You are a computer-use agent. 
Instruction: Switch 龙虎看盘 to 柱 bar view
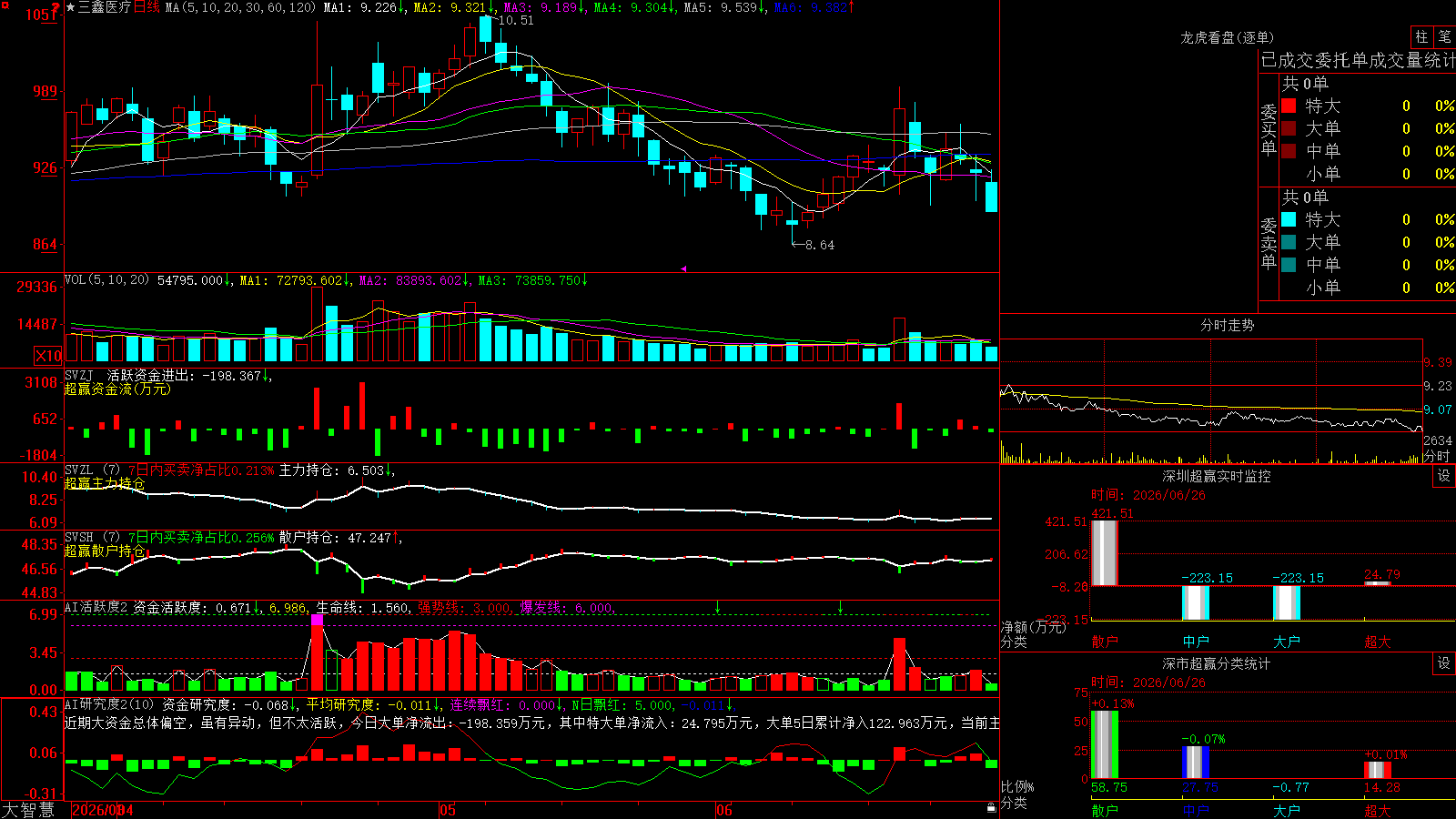[x=1421, y=36]
